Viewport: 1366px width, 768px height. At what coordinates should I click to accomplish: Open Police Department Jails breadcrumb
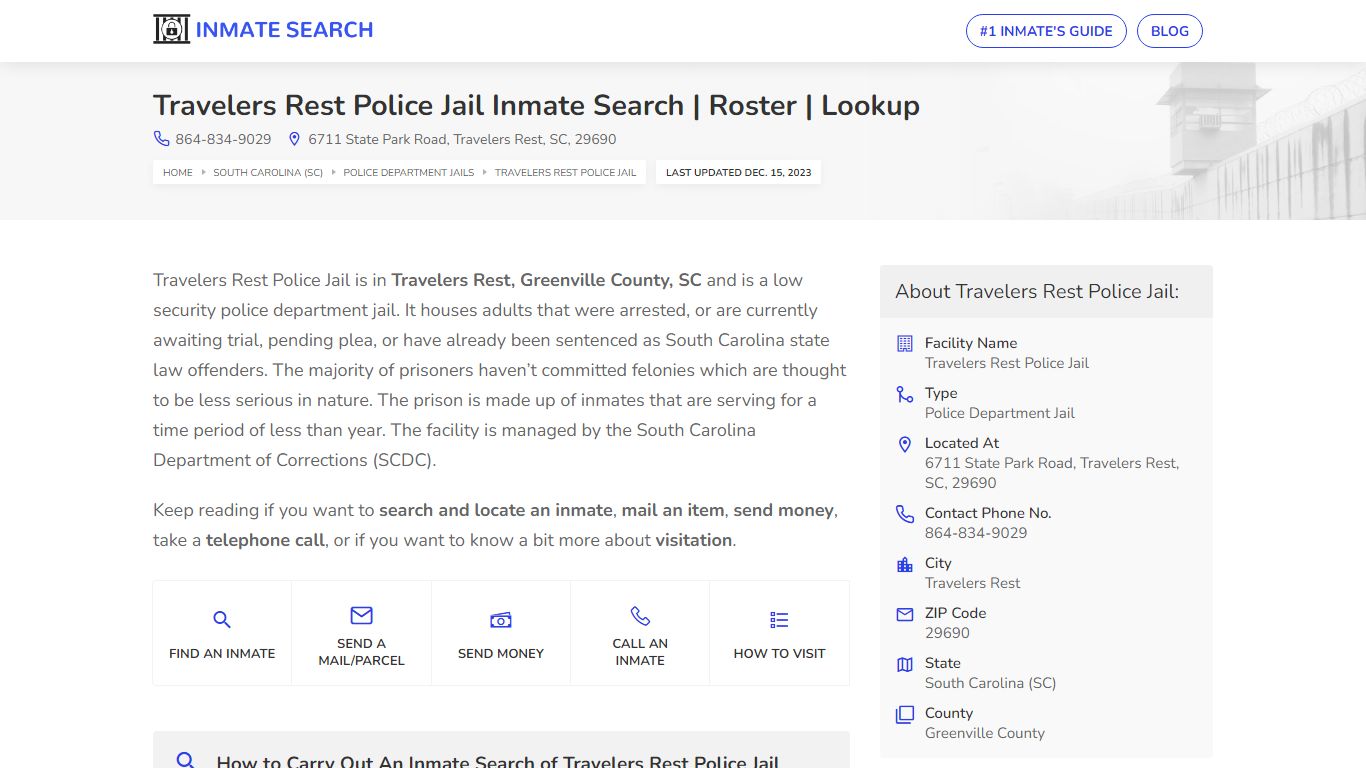coord(409,173)
